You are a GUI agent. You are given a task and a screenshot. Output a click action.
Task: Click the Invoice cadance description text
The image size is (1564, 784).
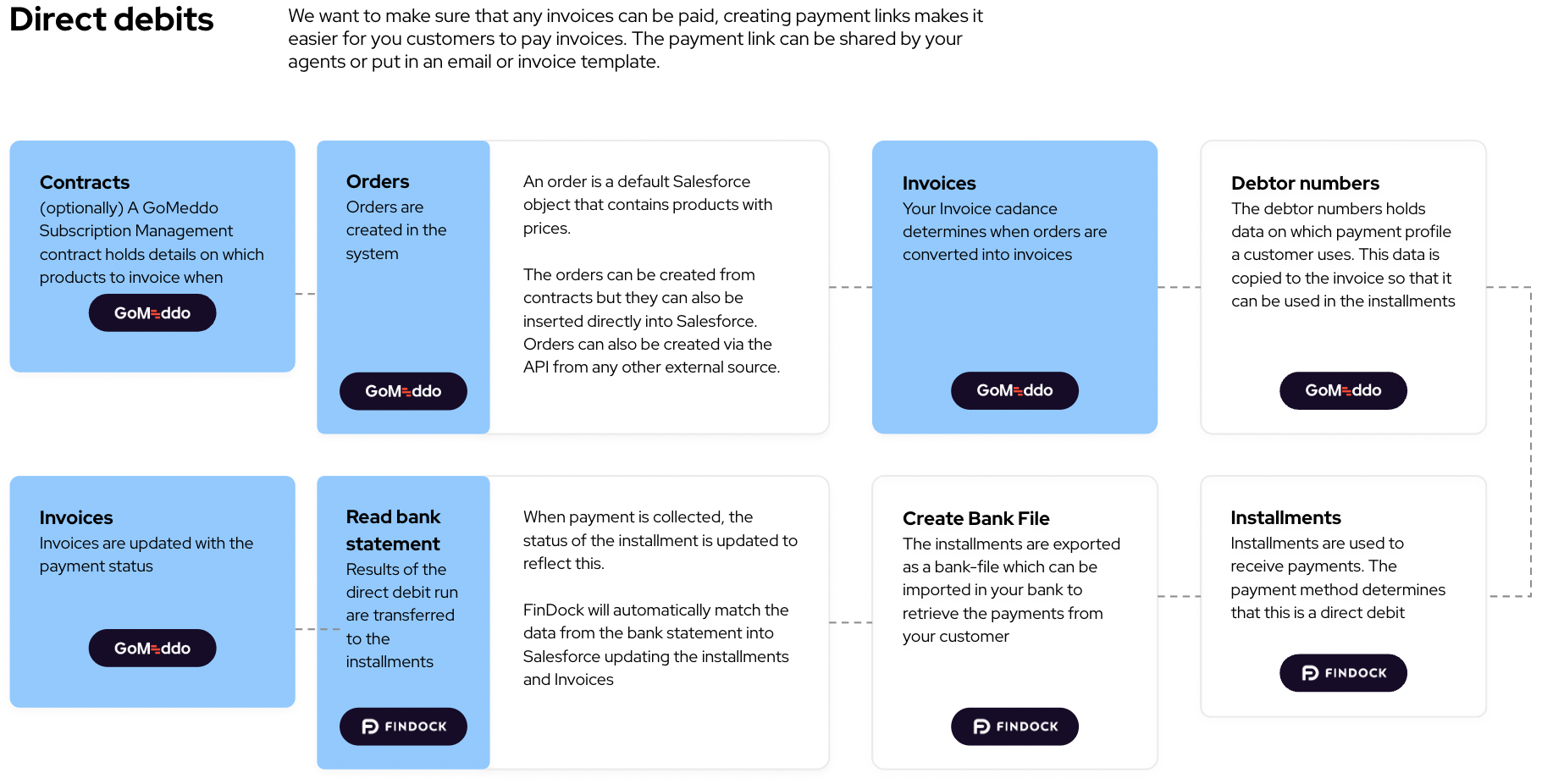coord(1004,232)
